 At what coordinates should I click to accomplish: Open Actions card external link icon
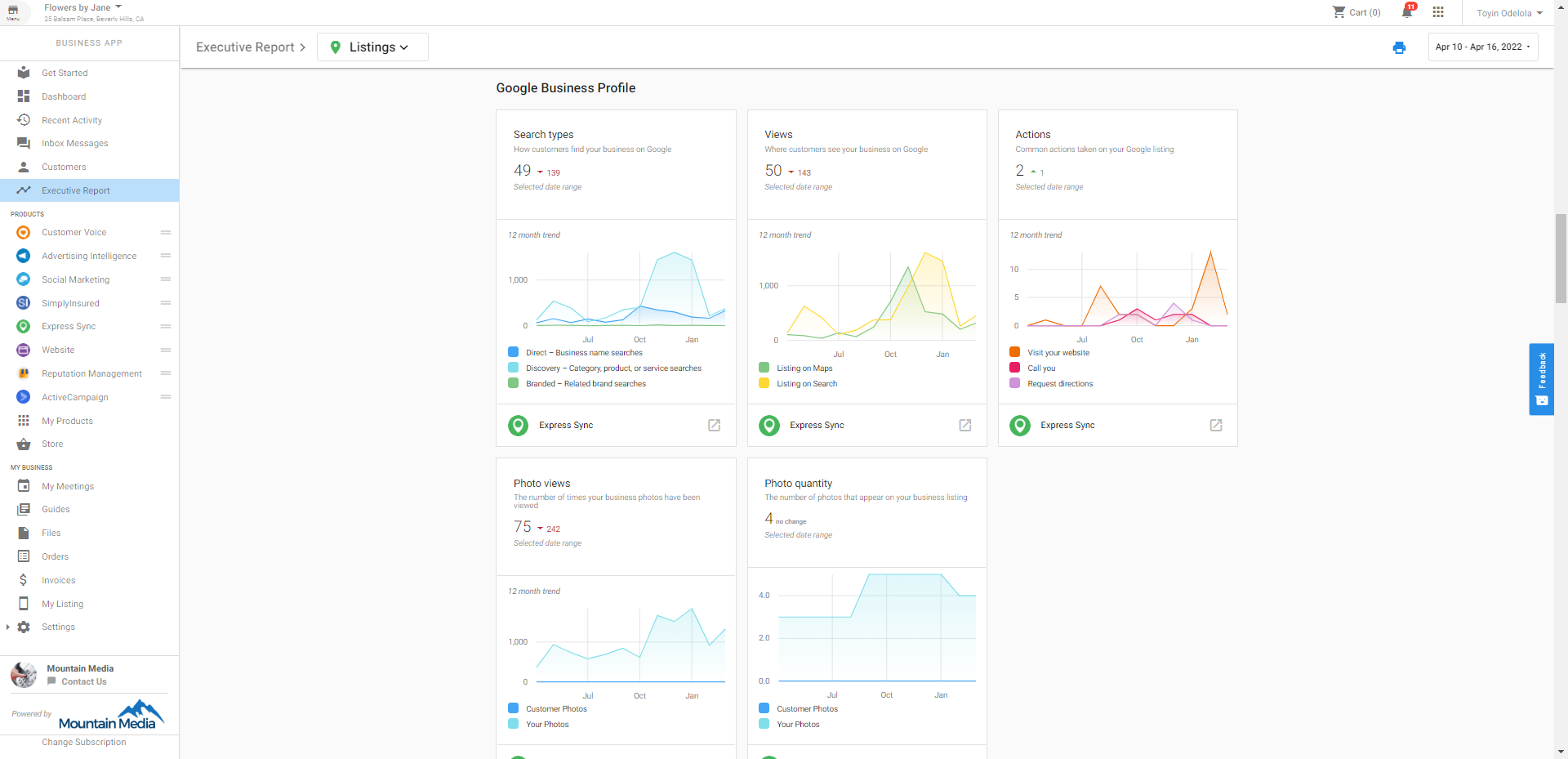(1215, 425)
